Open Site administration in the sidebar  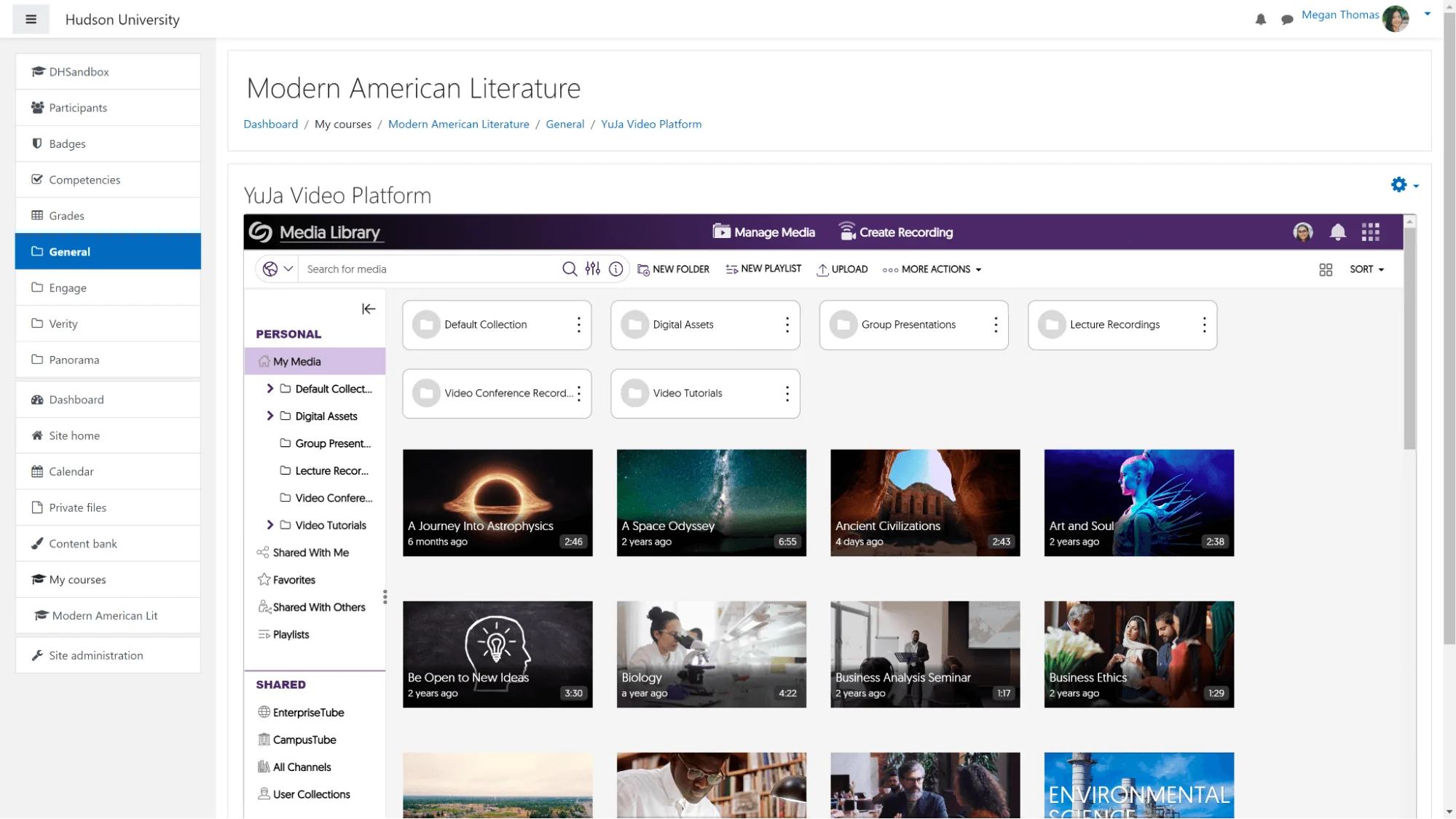[108, 655]
